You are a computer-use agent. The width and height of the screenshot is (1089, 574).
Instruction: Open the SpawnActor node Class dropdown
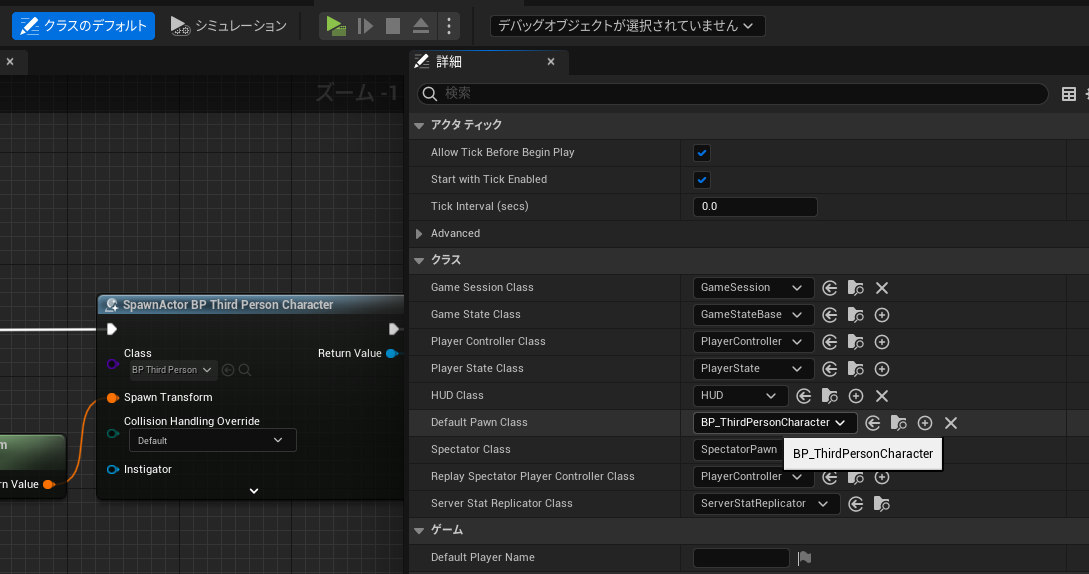(x=172, y=370)
